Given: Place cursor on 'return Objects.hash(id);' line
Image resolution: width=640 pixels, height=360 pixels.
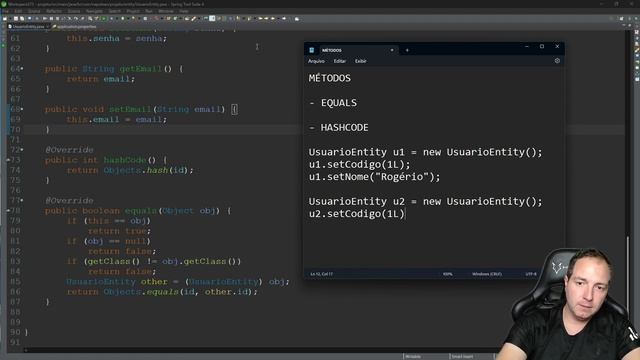Looking at the screenshot, I should pos(130,170).
